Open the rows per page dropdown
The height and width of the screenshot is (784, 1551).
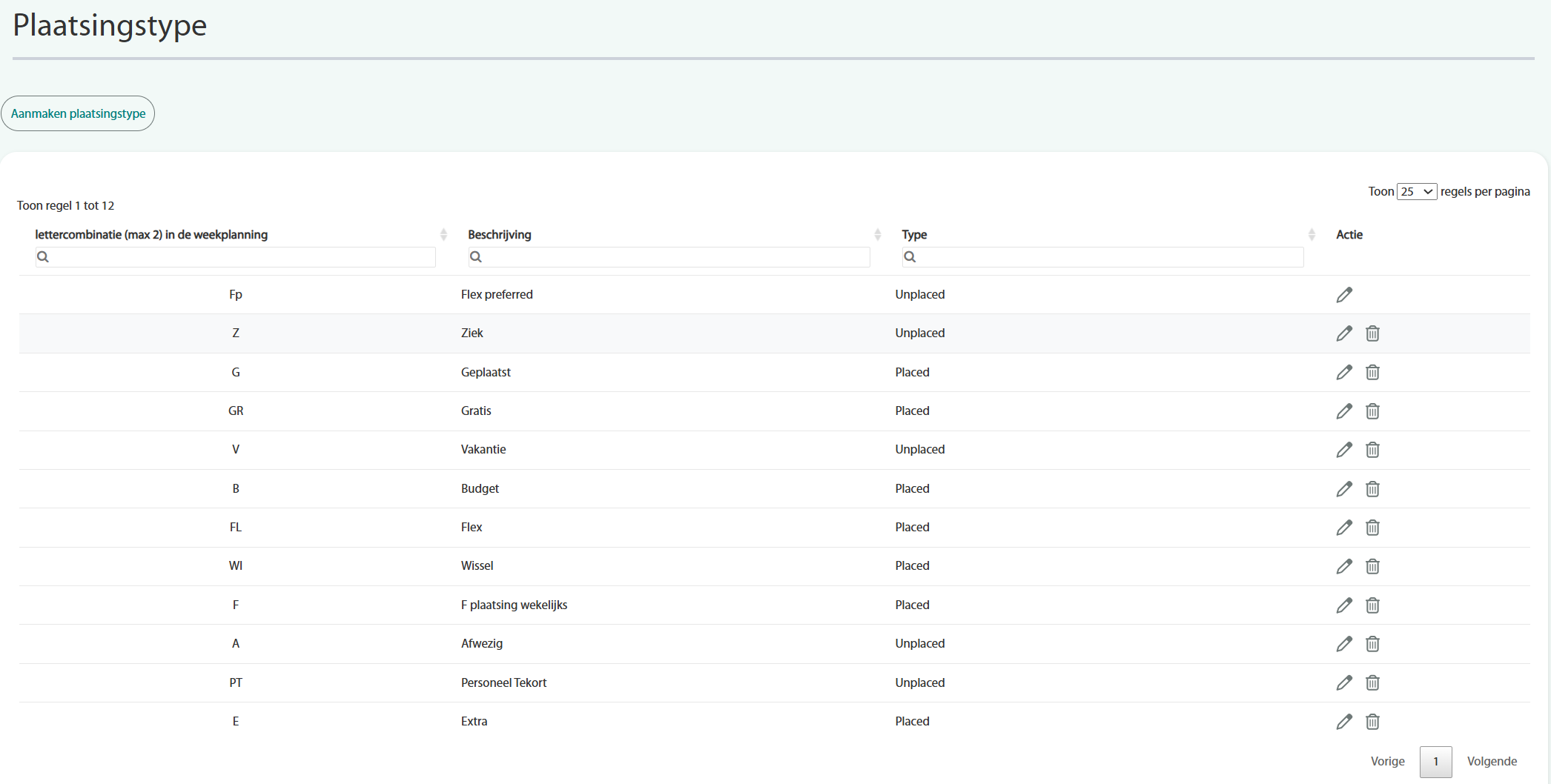(x=1416, y=192)
